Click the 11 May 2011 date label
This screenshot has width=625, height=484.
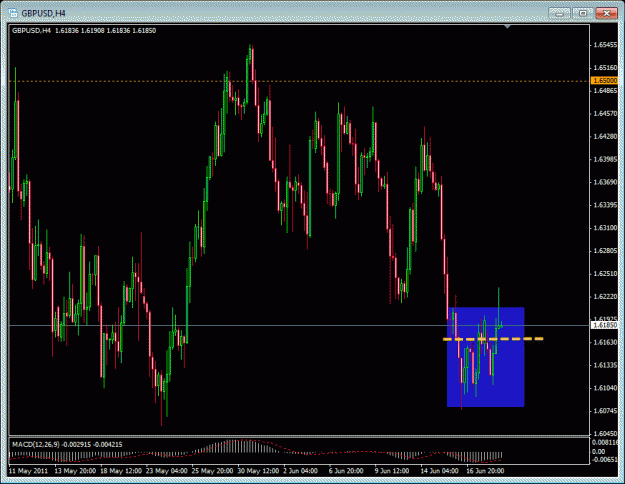point(28,471)
